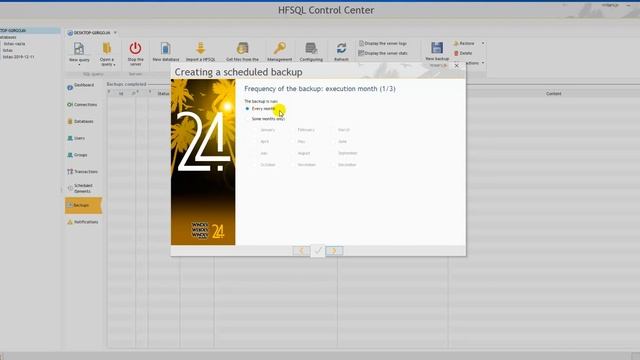Check the December month checkbox
The image size is (640, 360).
[333, 165]
